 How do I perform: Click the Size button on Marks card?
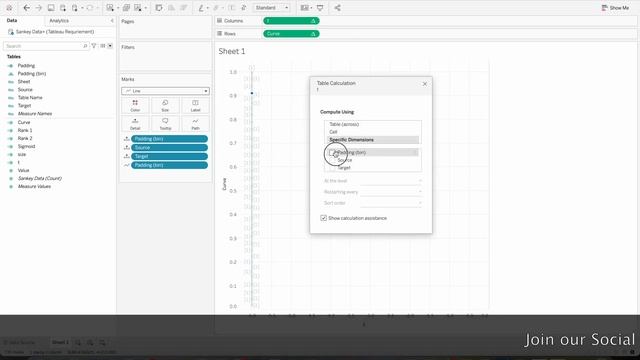point(165,106)
